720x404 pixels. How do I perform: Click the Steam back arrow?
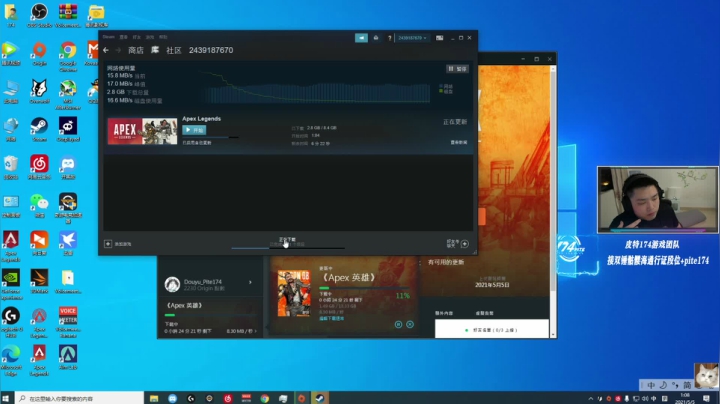click(106, 50)
